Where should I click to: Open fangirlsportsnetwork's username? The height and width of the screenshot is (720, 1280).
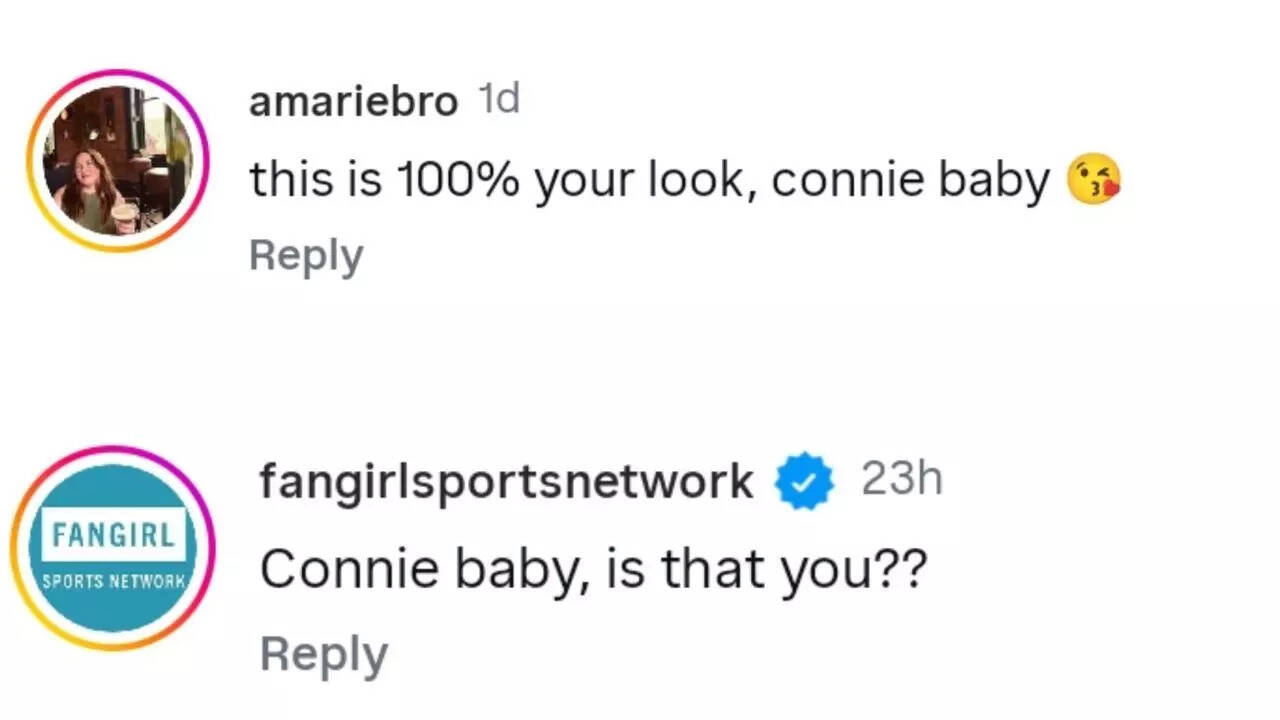pos(505,480)
